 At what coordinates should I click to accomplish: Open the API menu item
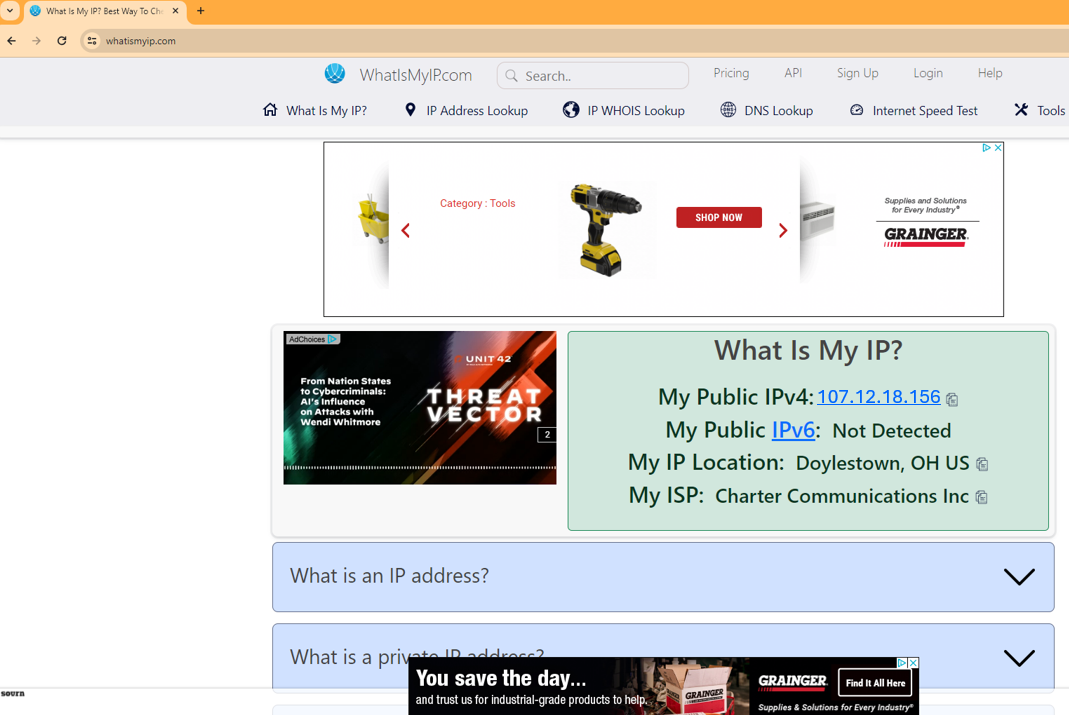pos(793,73)
